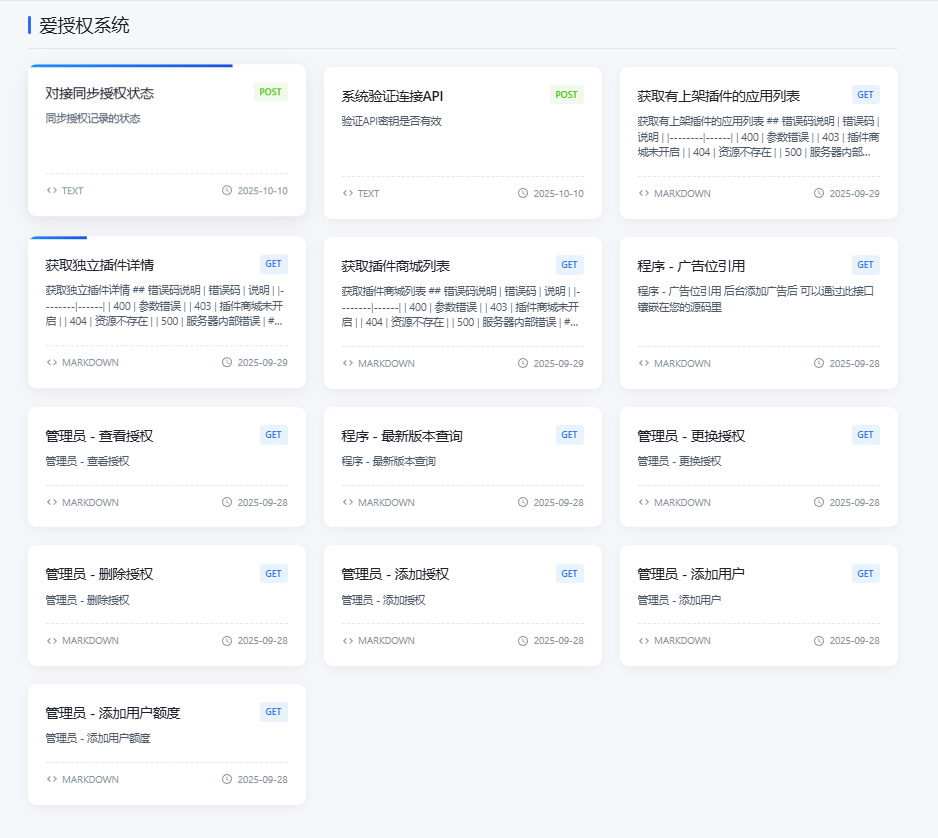Screen dimensions: 938x838
Task: Click GET badge on 管理员 - 更换授权 card
Action: pyautogui.click(x=865, y=435)
